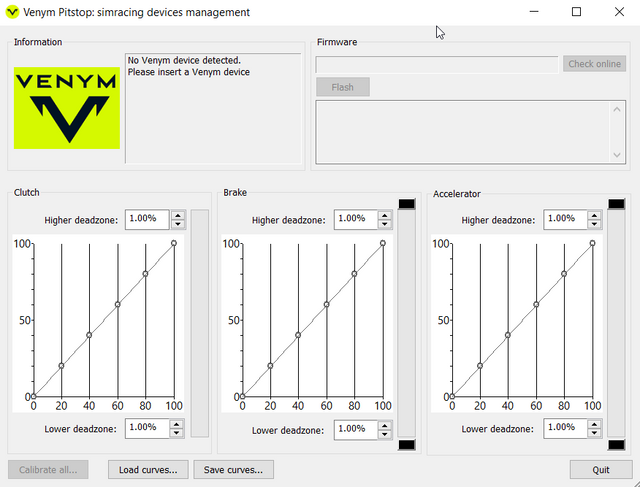Click the Clutch higher deadzone input field
The width and height of the screenshot is (640, 487).
(147, 220)
